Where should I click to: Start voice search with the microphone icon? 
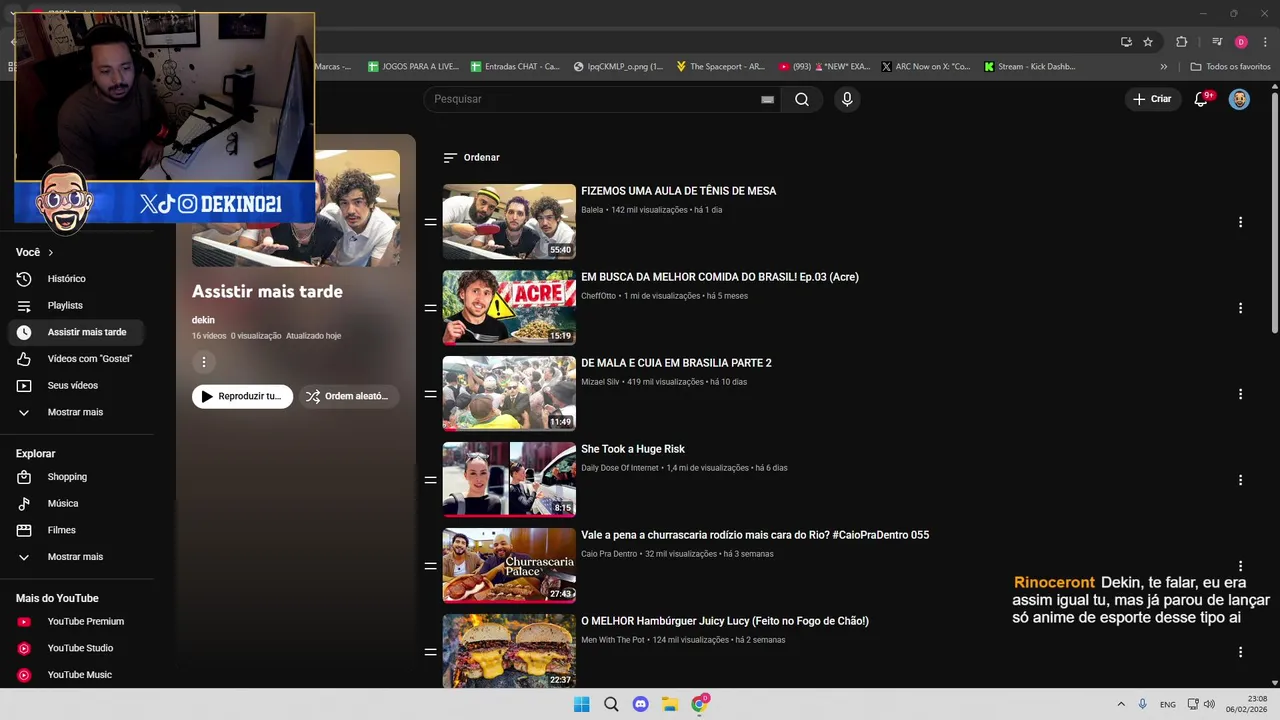(847, 99)
